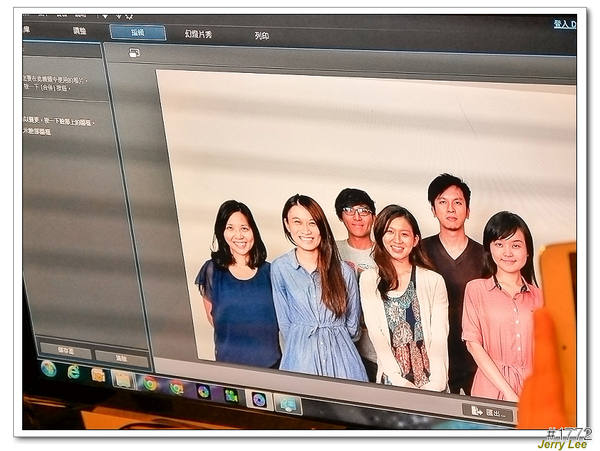Open the last highlighted blue taskbar icon

(288, 404)
